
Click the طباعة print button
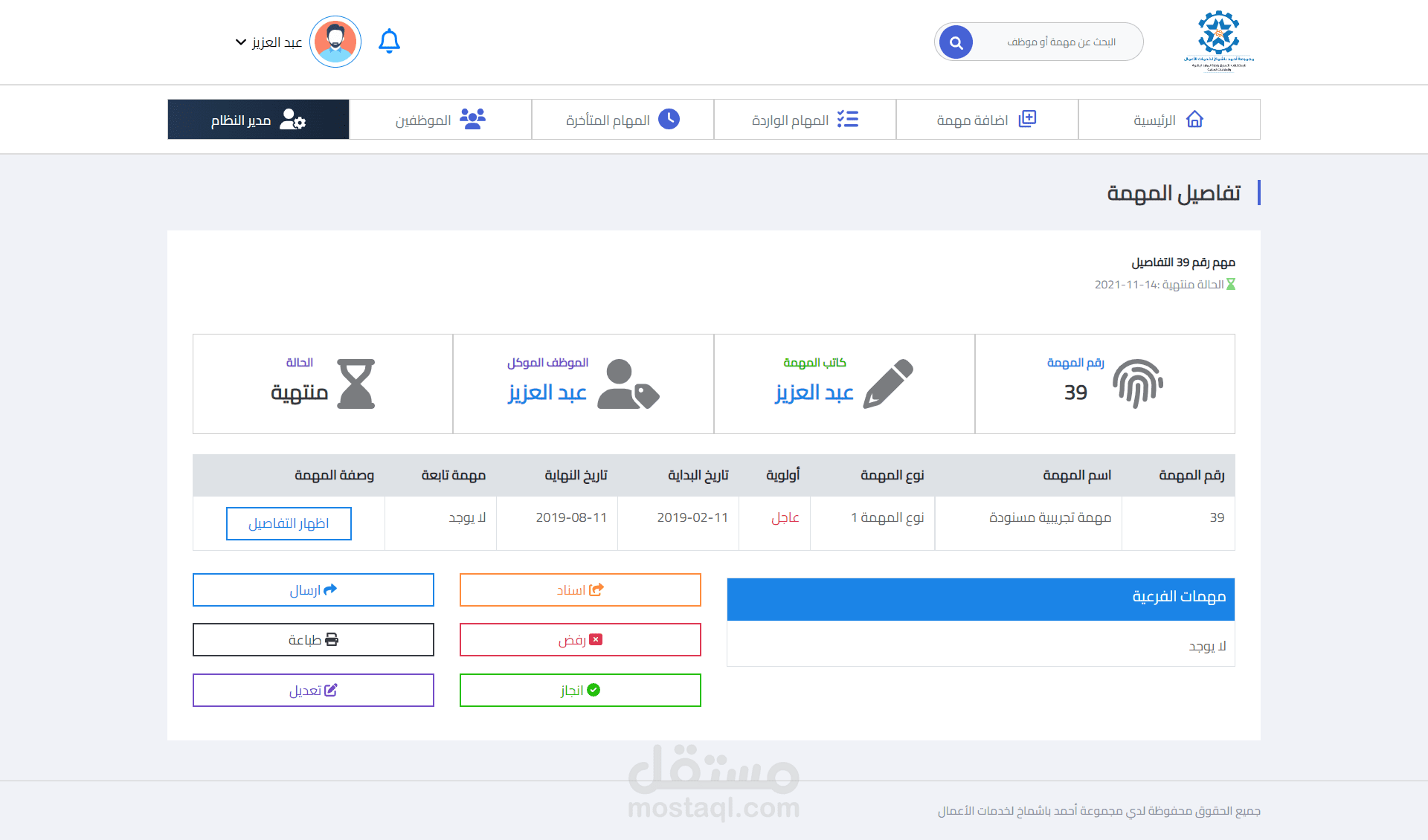(x=313, y=639)
